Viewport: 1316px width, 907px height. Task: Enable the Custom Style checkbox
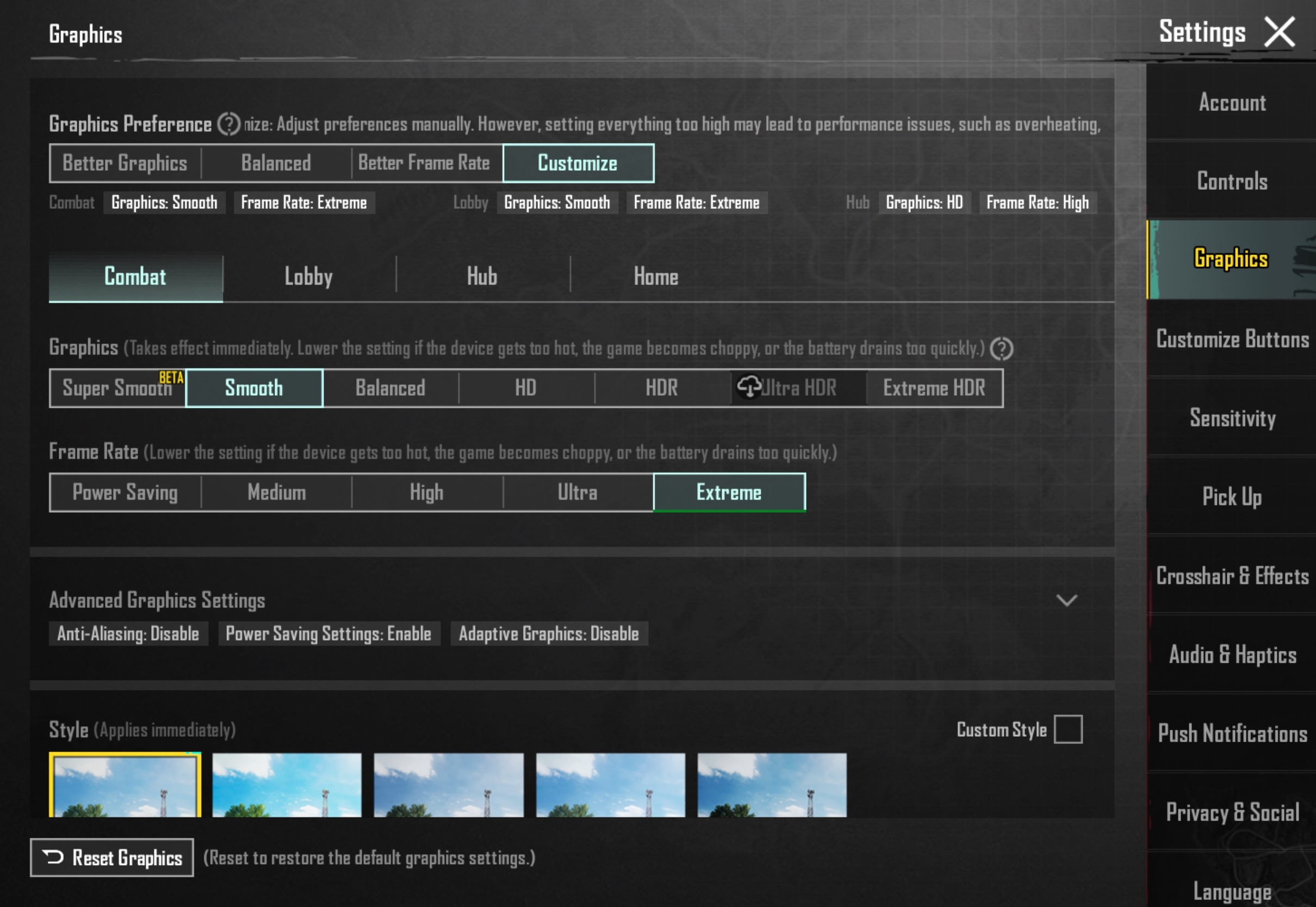click(1067, 729)
